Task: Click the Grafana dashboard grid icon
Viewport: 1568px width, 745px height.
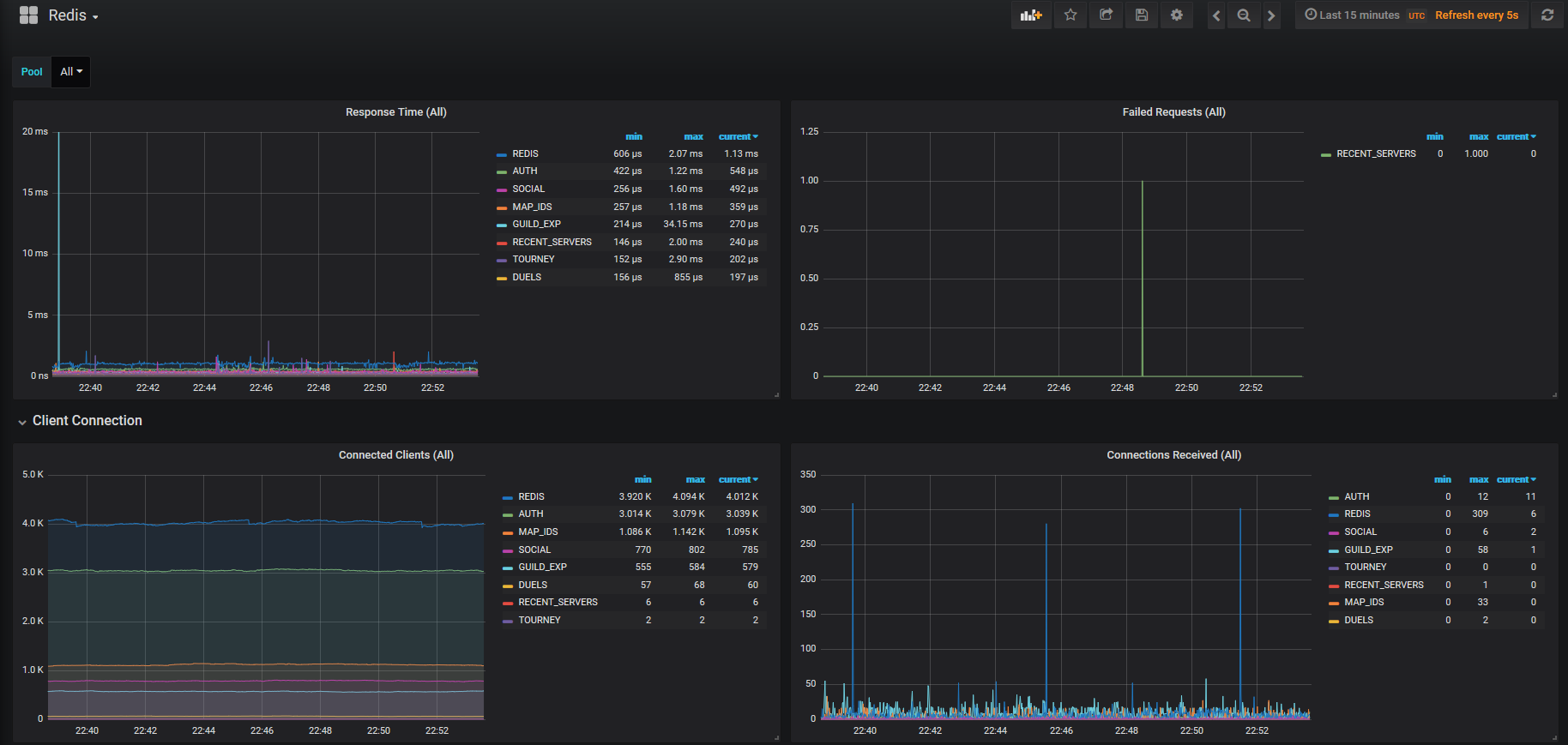Action: click(x=28, y=15)
